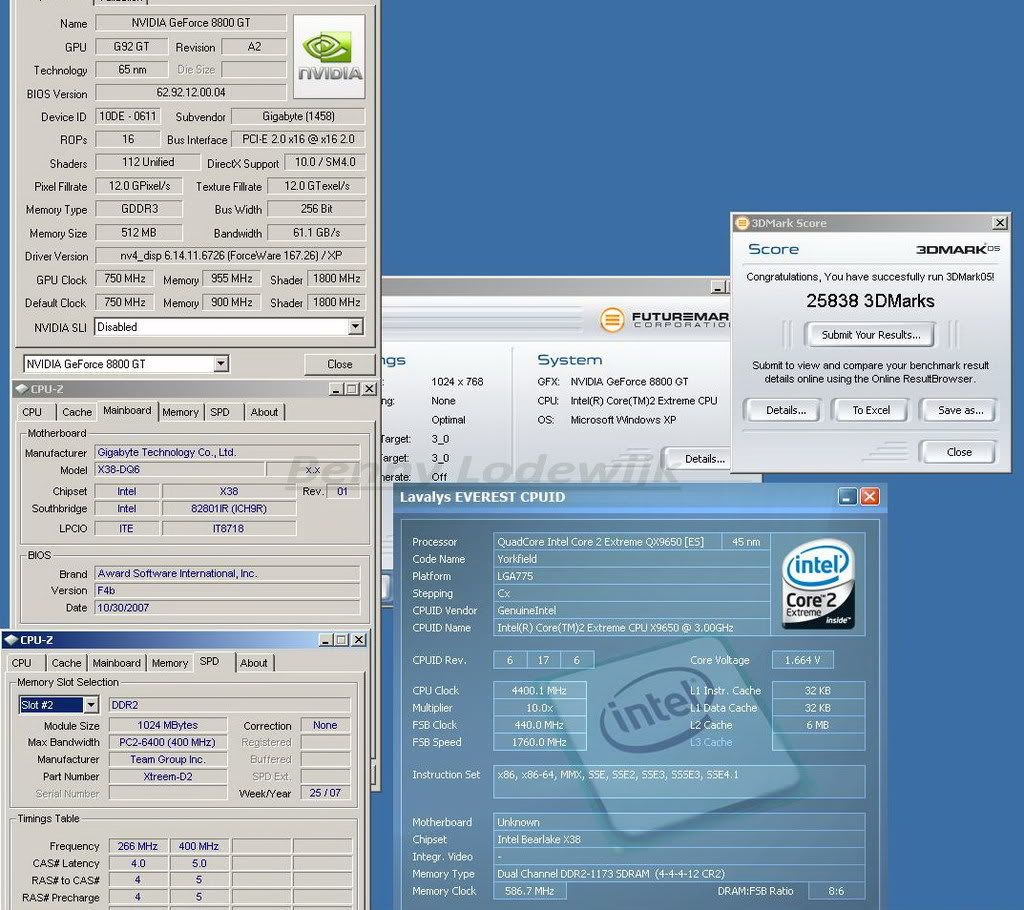Export score with To Excel button
Viewport: 1024px width, 910px height.
pos(871,410)
